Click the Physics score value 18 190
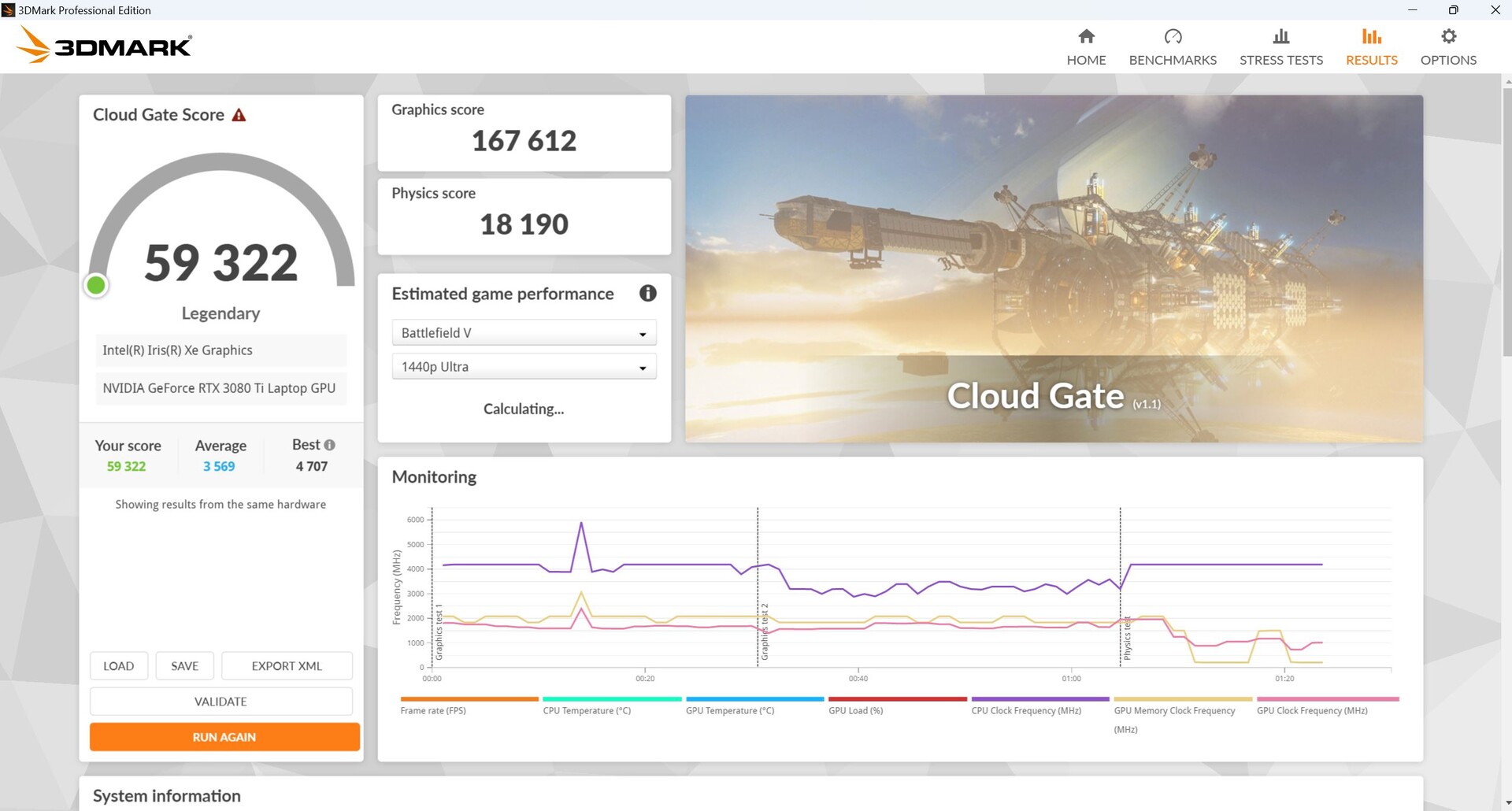The height and width of the screenshot is (811, 1512). (x=524, y=224)
